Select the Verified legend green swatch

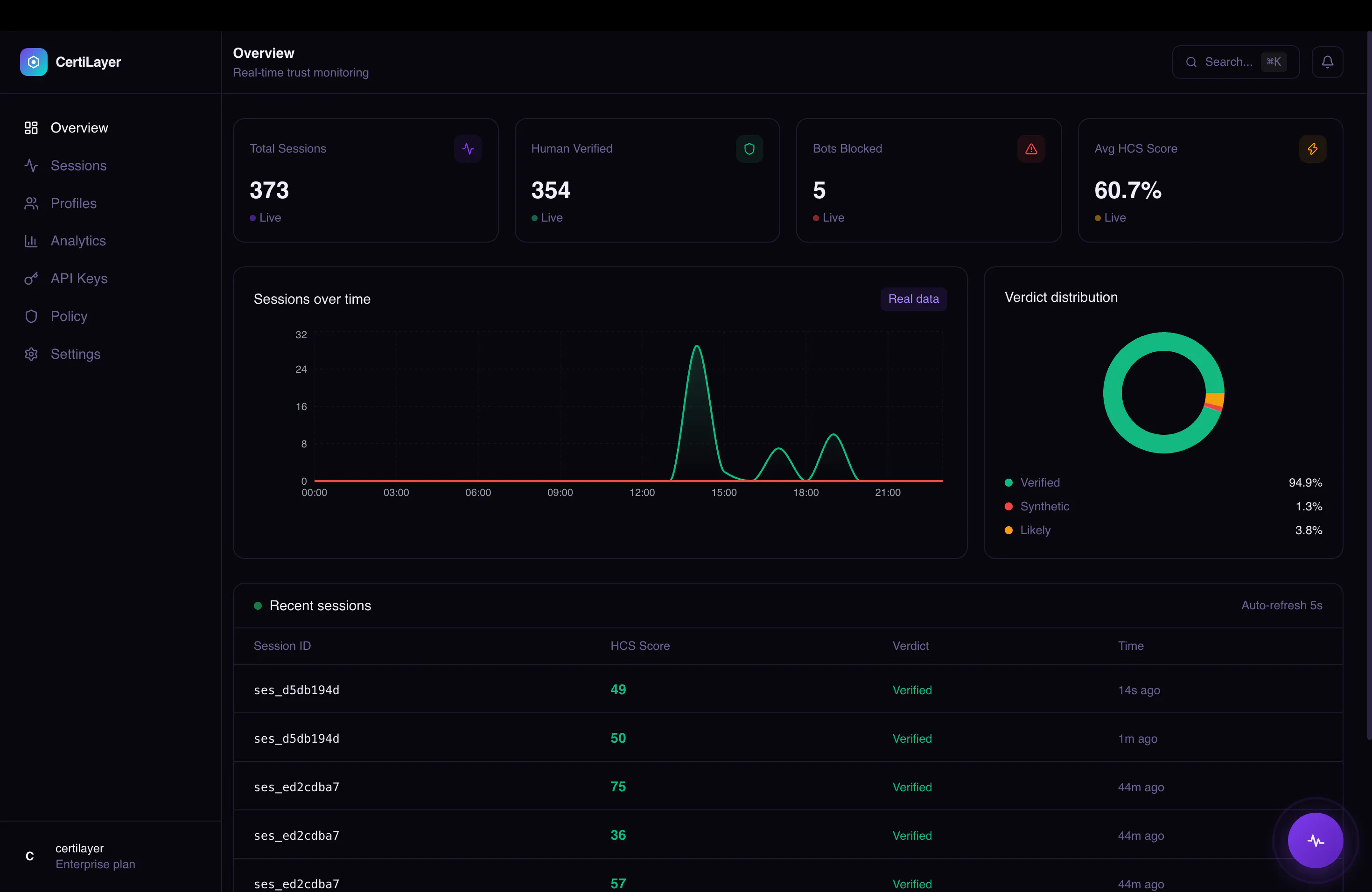tap(1008, 483)
